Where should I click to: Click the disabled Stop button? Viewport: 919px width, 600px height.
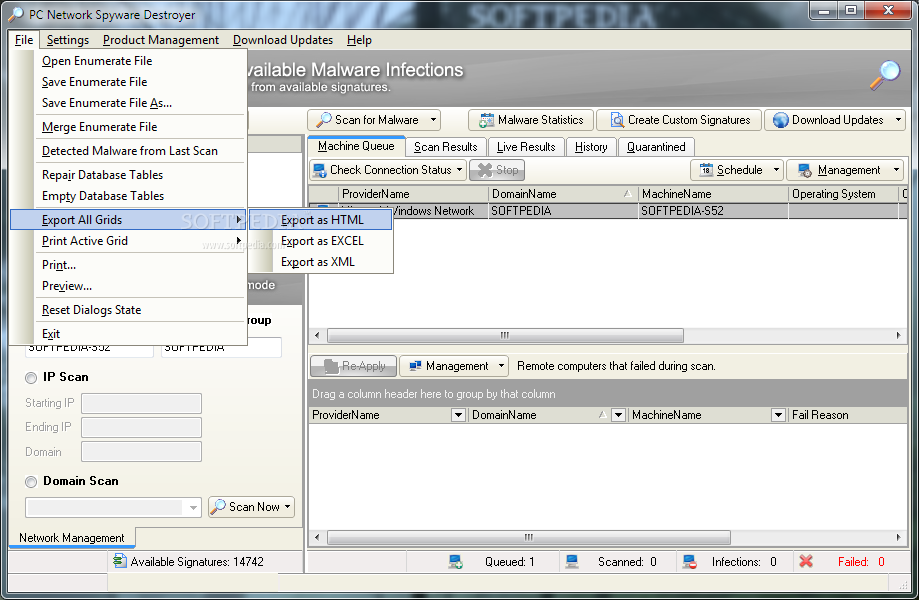click(497, 170)
